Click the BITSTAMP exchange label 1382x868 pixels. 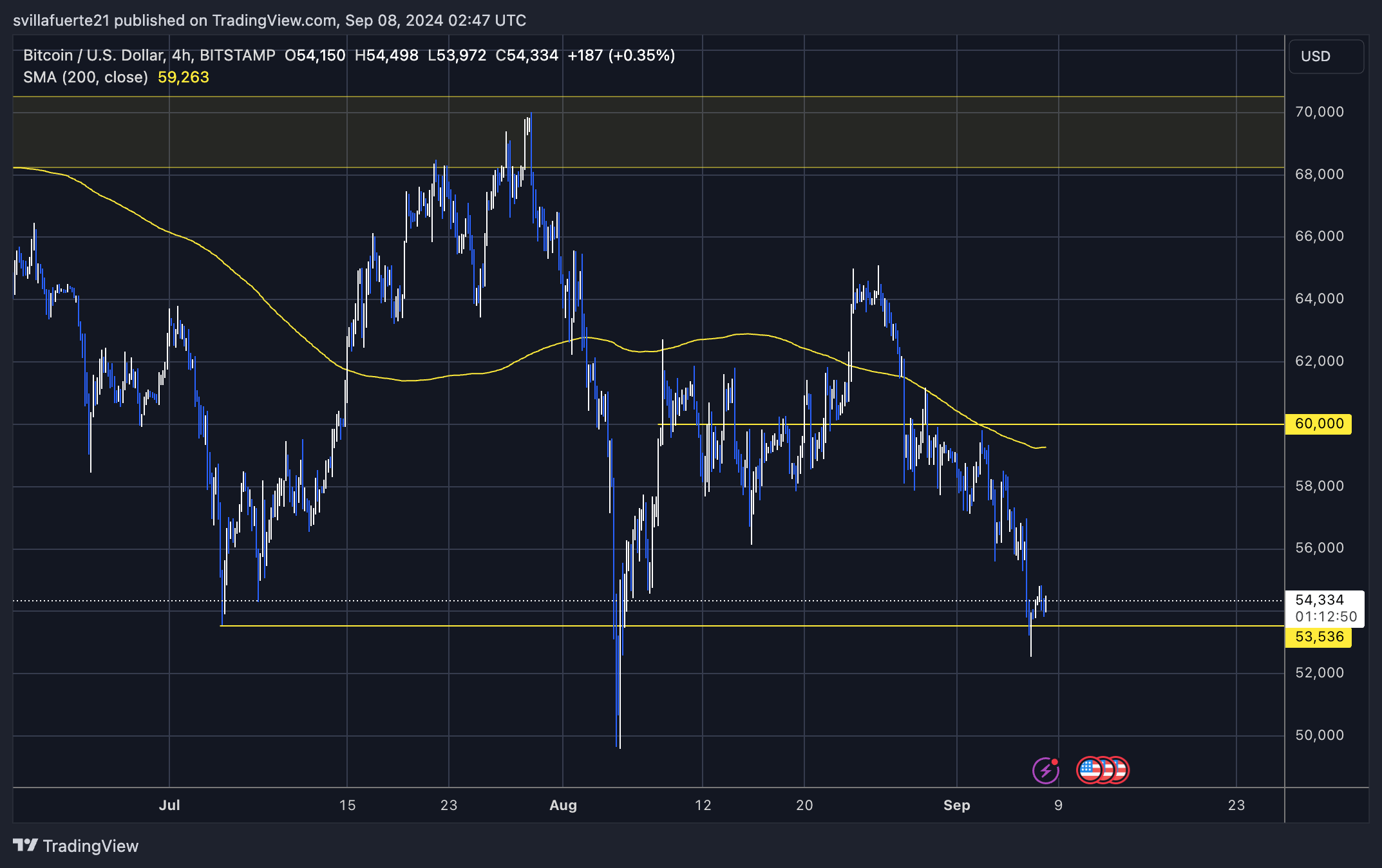point(238,55)
